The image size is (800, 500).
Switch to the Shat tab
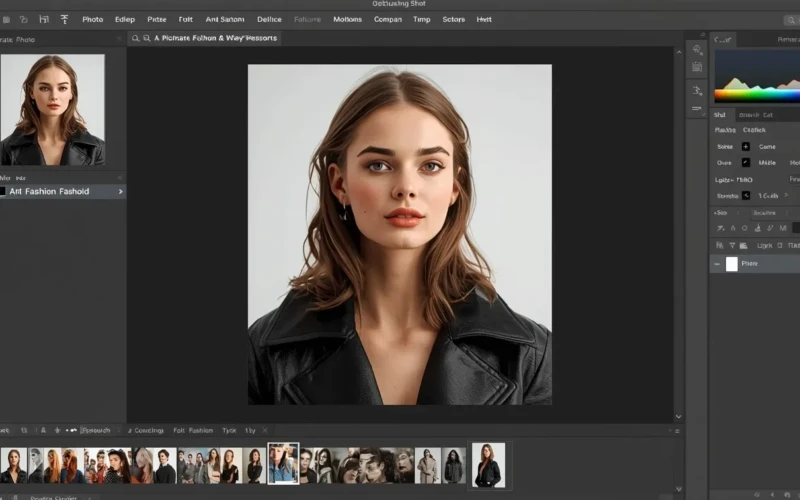(720, 115)
